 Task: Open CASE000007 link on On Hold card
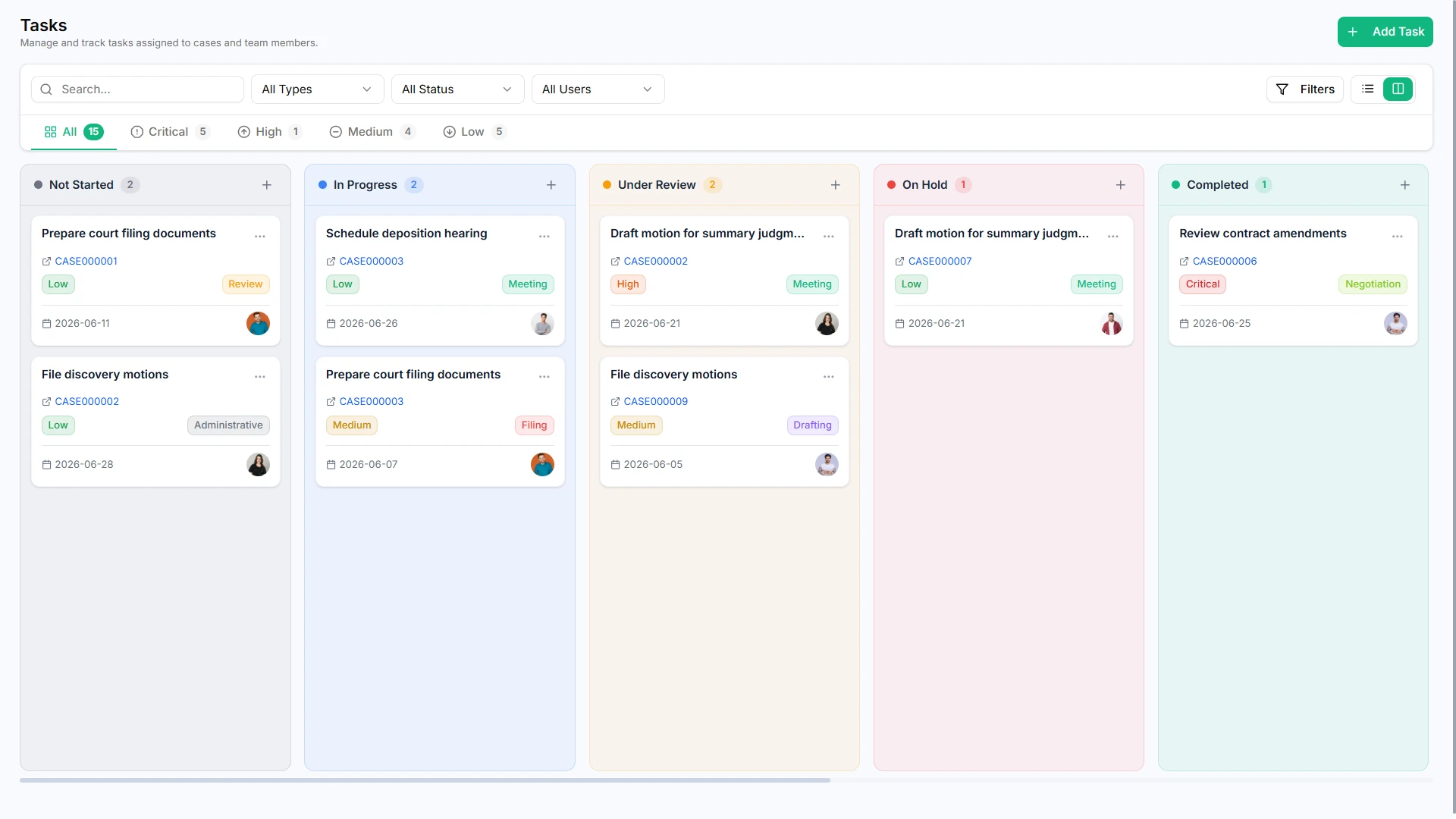click(x=940, y=261)
